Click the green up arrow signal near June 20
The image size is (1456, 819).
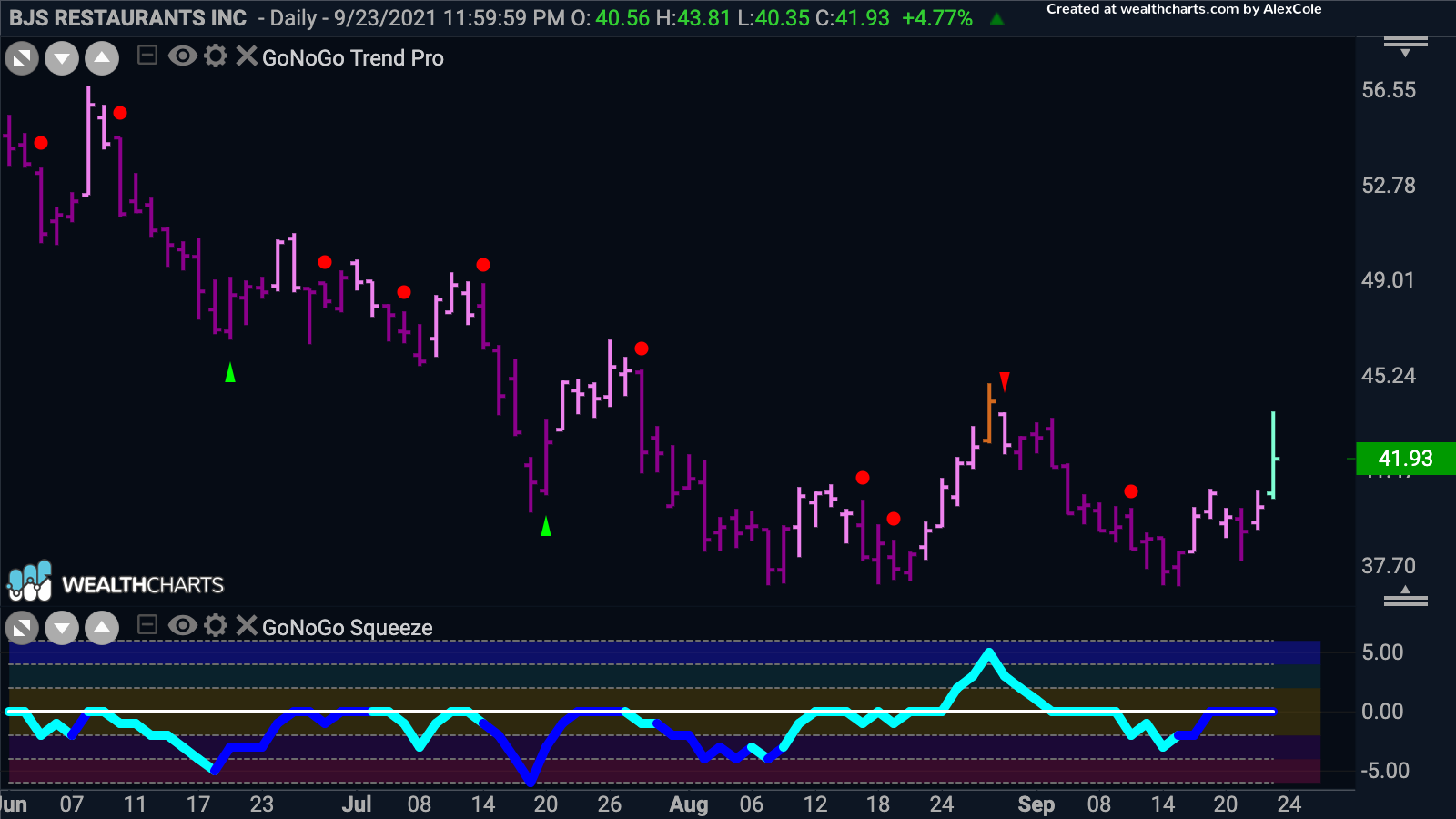(x=230, y=372)
